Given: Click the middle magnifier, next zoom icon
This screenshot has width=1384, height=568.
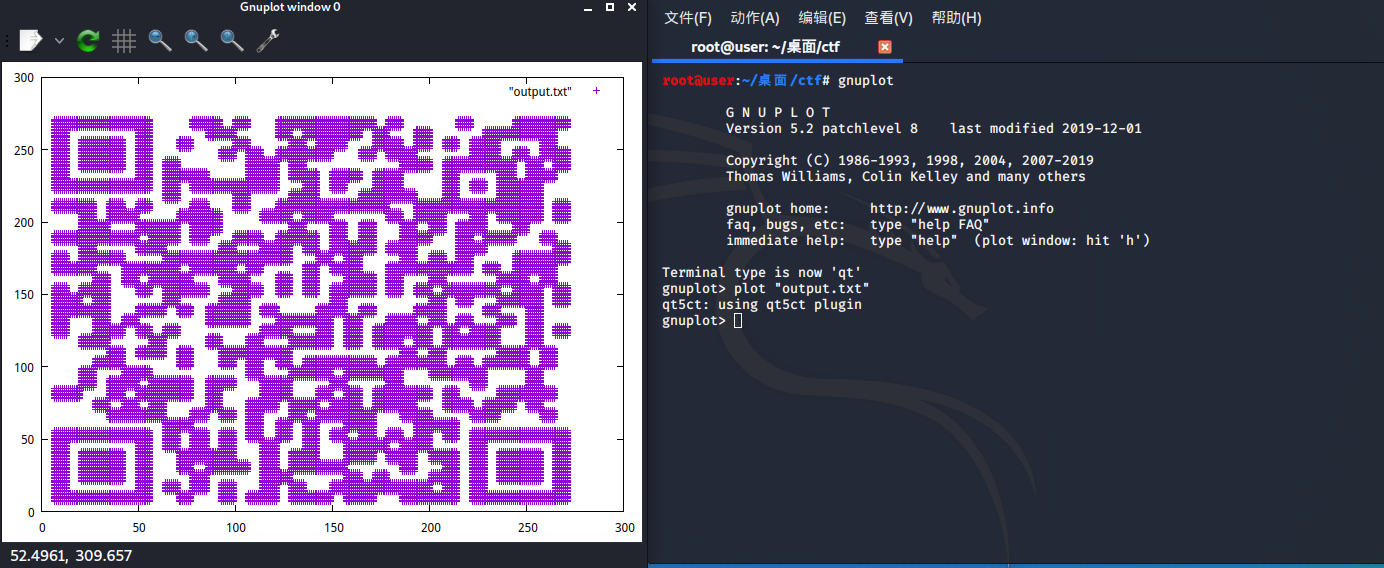Looking at the screenshot, I should [196, 41].
